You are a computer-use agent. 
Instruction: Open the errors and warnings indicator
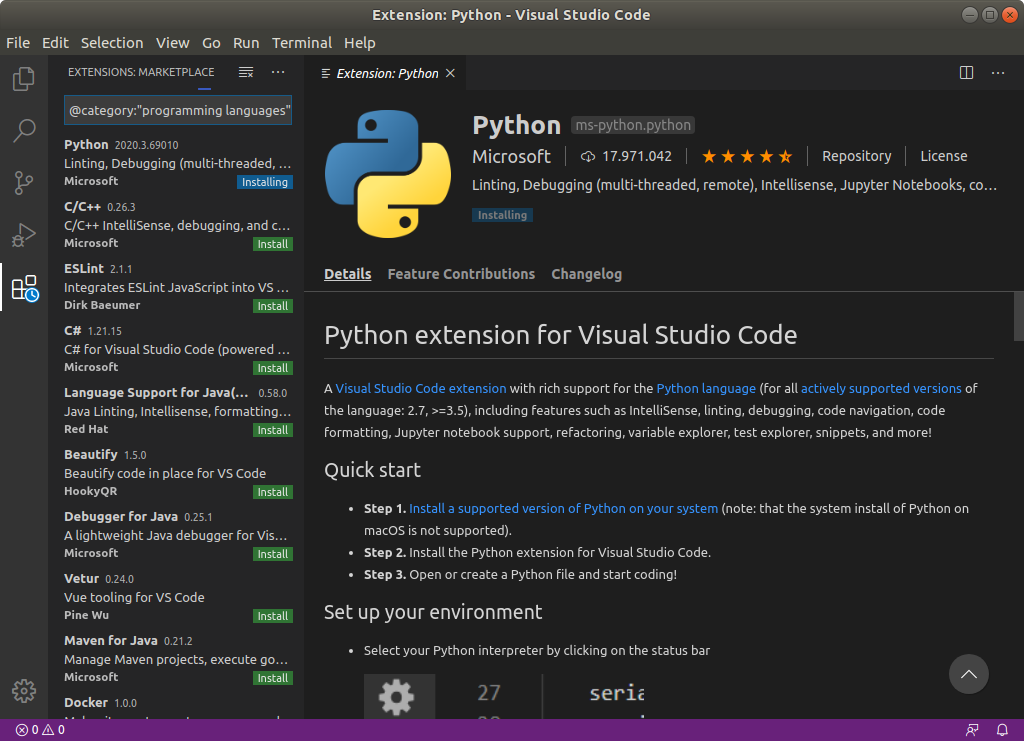(40, 730)
